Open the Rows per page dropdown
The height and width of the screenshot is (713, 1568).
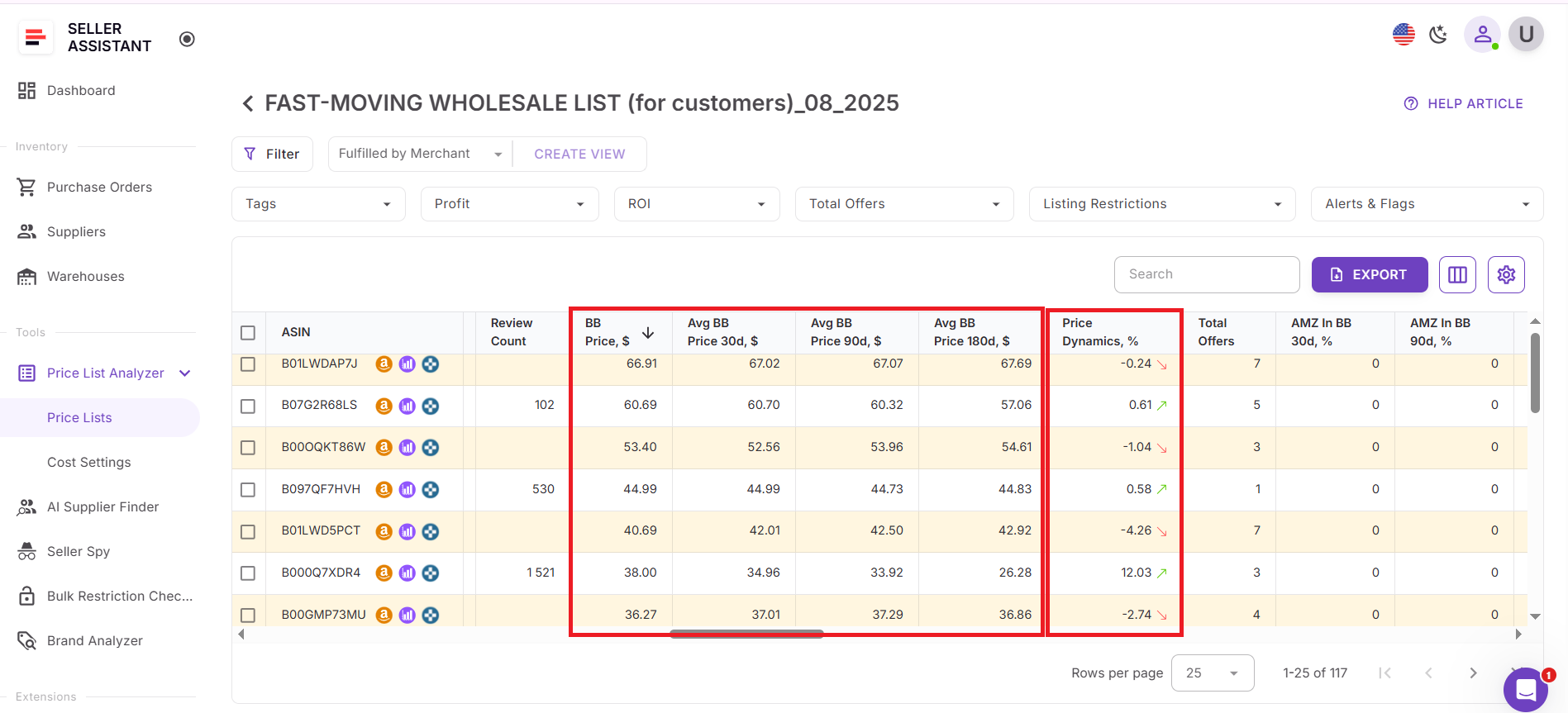coord(1212,673)
